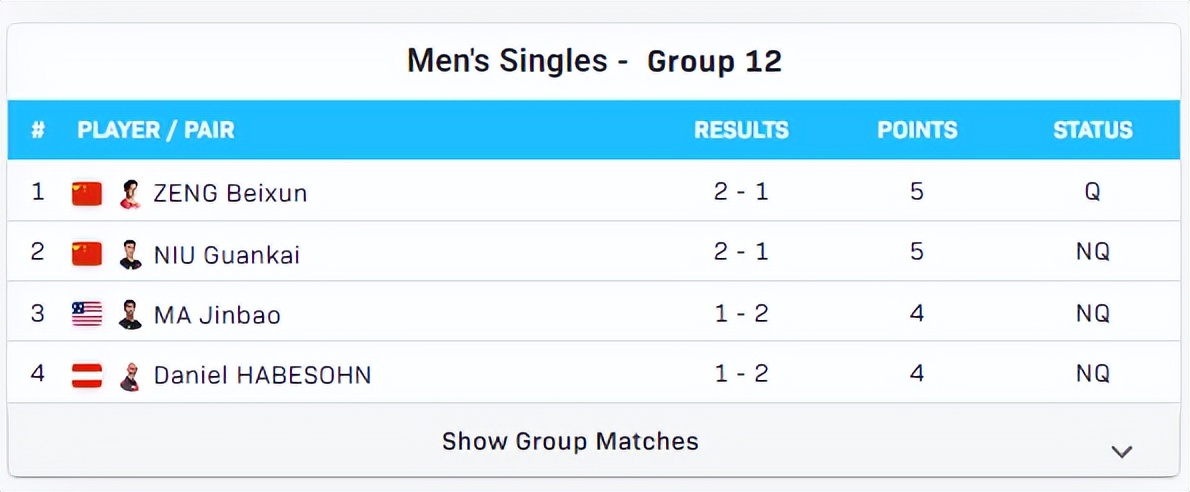Click China flag icon beside NIU Guankai
Viewport: 1190px width, 492px height.
point(87,254)
